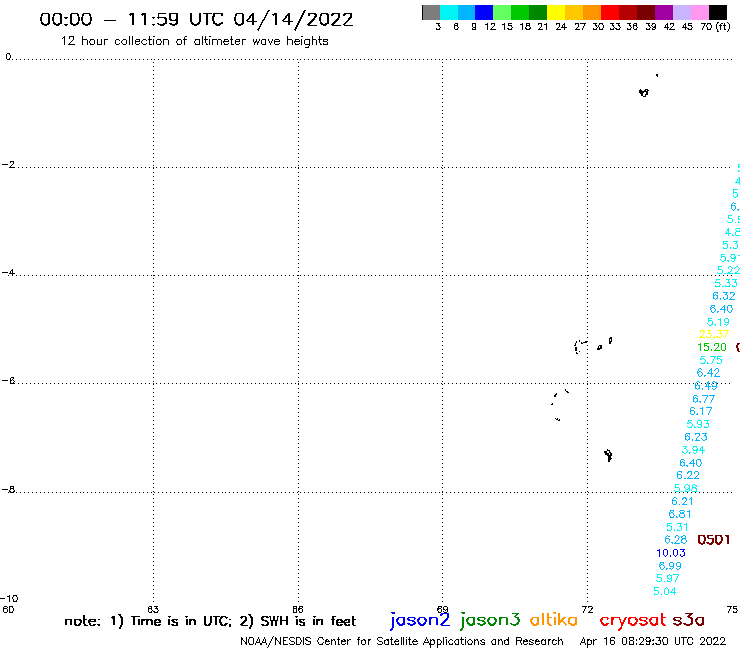Click the title date '04/14/2022'
The image size is (740, 650).
293,20
